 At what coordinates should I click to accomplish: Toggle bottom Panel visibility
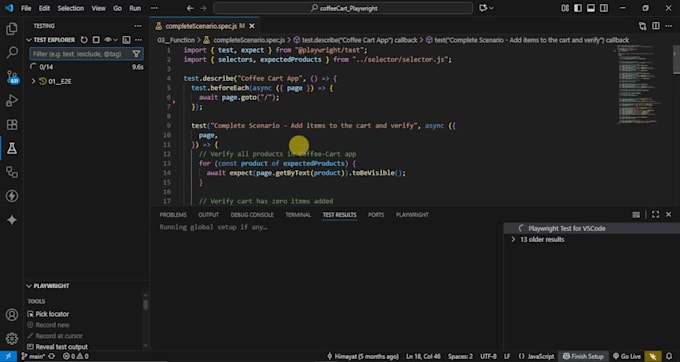pos(591,8)
